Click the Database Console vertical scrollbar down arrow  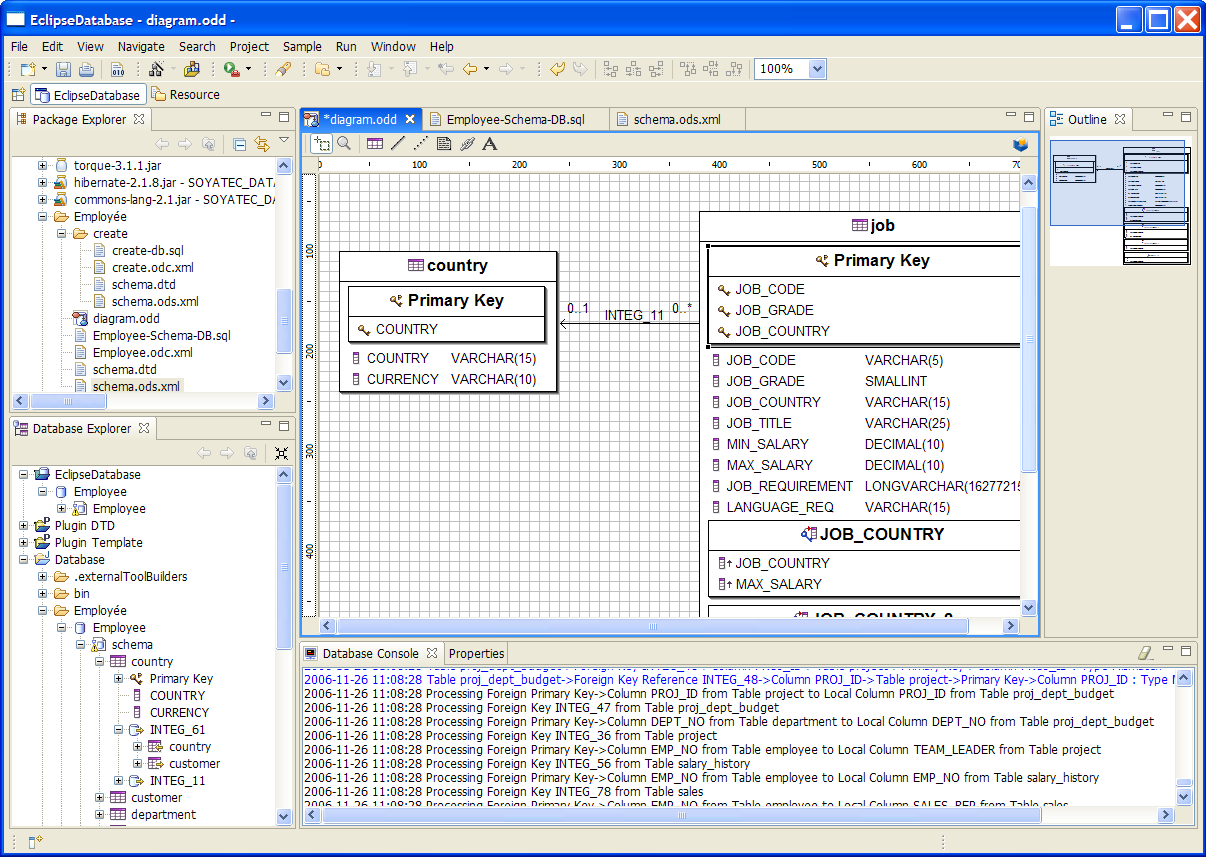(1184, 797)
